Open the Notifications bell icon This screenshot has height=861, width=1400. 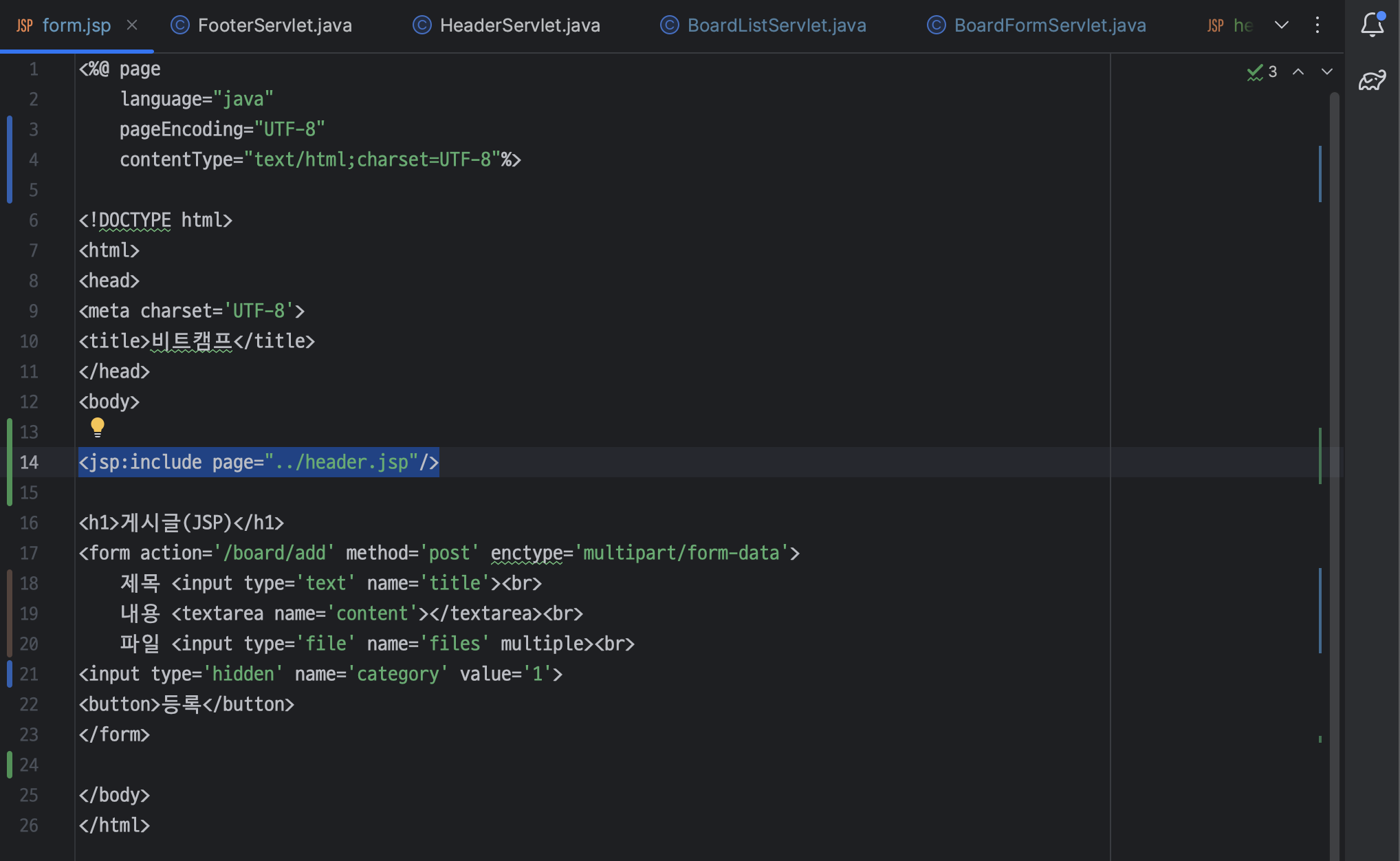pos(1372,25)
